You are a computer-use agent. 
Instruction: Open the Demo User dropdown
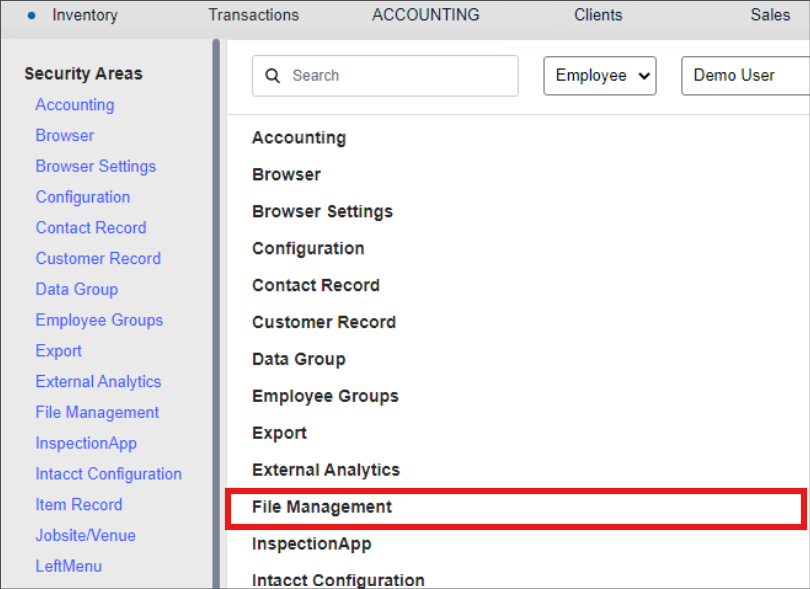(x=744, y=76)
